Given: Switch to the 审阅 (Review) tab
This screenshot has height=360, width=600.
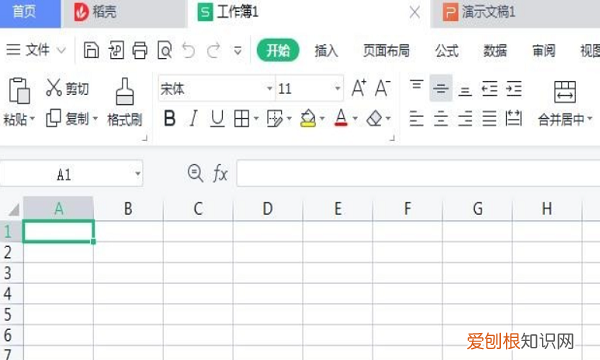Looking at the screenshot, I should click(544, 50).
